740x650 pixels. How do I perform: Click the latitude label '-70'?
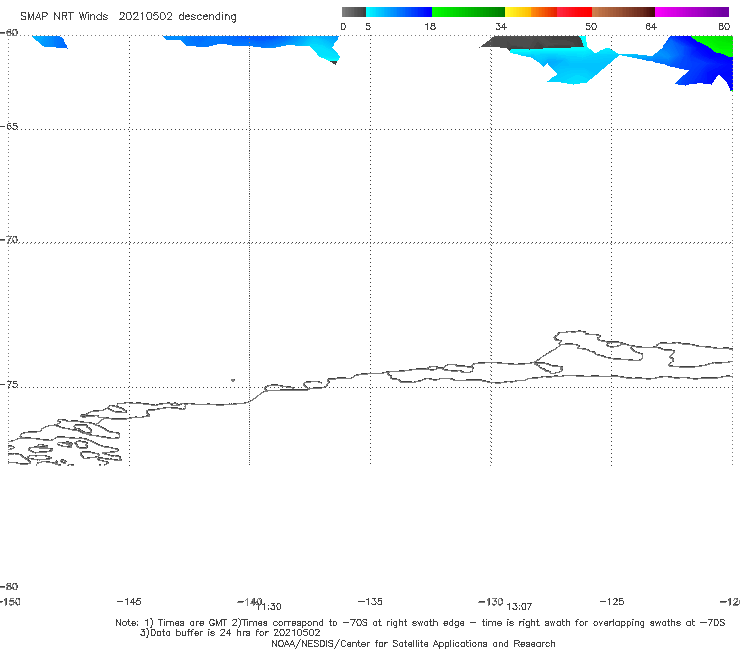[9, 240]
